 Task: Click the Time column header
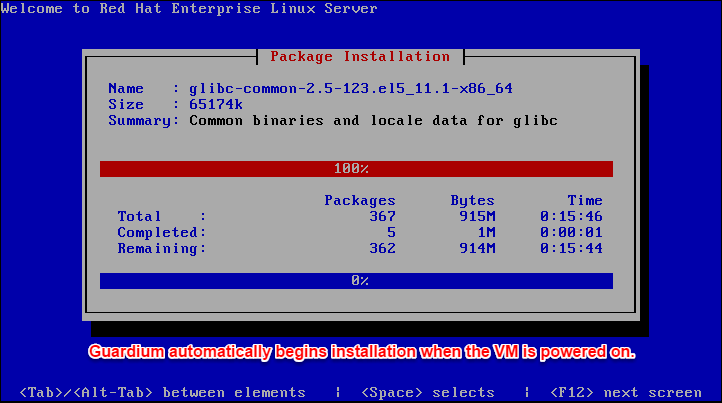pyautogui.click(x=585, y=200)
